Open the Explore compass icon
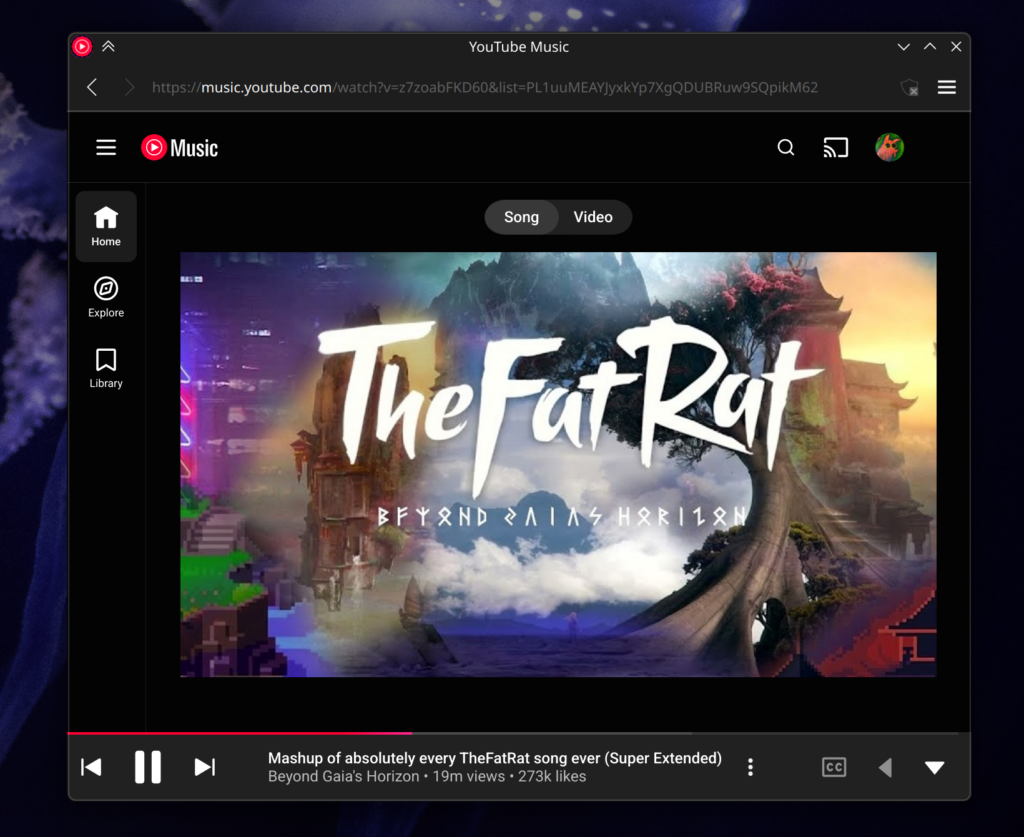Viewport: 1024px width, 837px height. coord(106,289)
